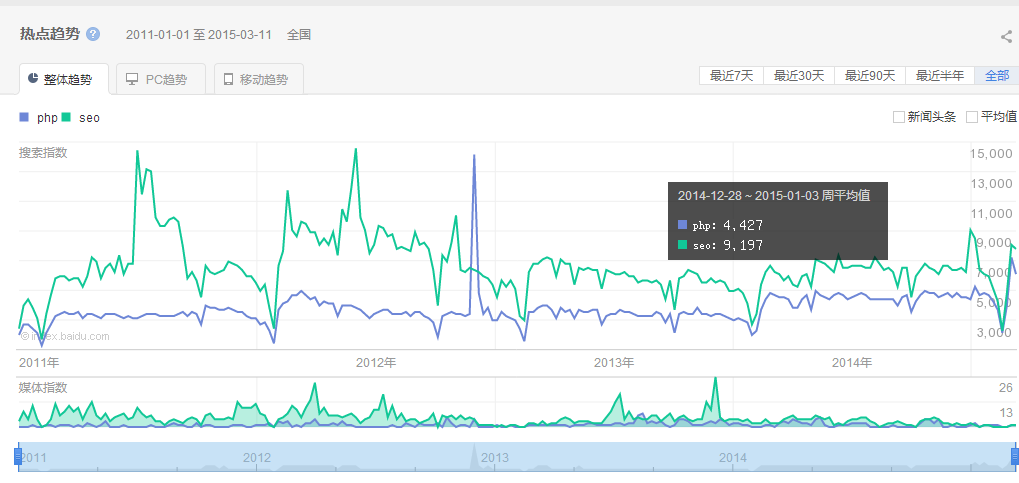Click the 2012 marker on the timeline navigator
The height and width of the screenshot is (483, 1019).
tap(257, 458)
